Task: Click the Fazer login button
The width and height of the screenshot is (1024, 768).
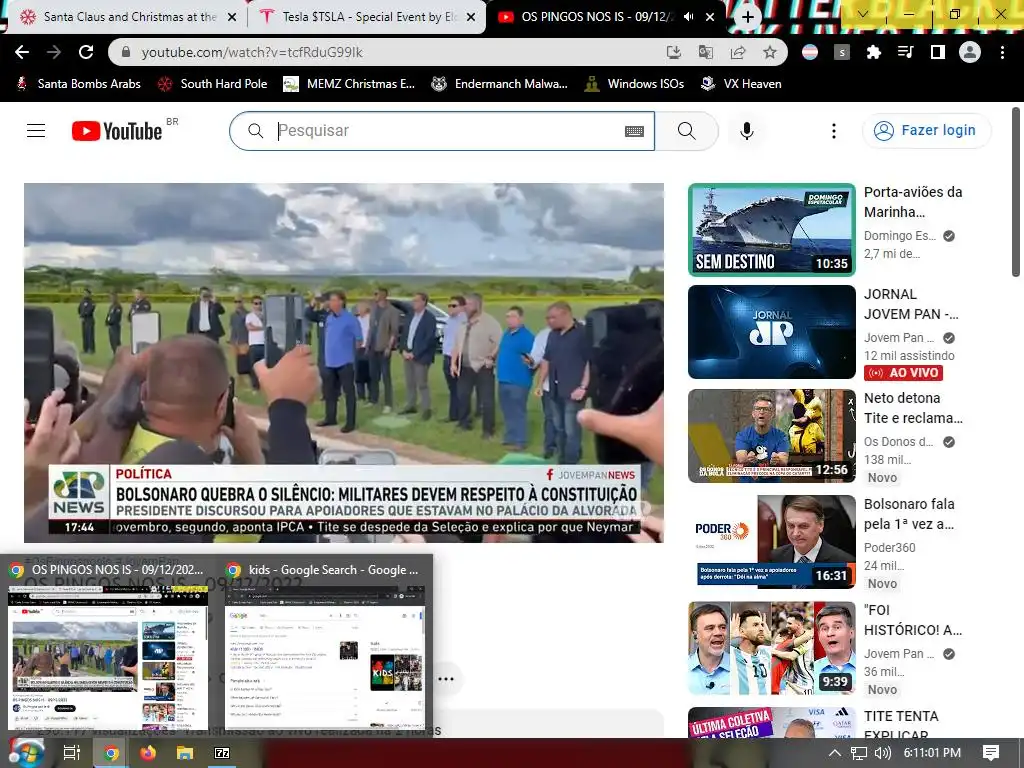Action: click(x=926, y=131)
